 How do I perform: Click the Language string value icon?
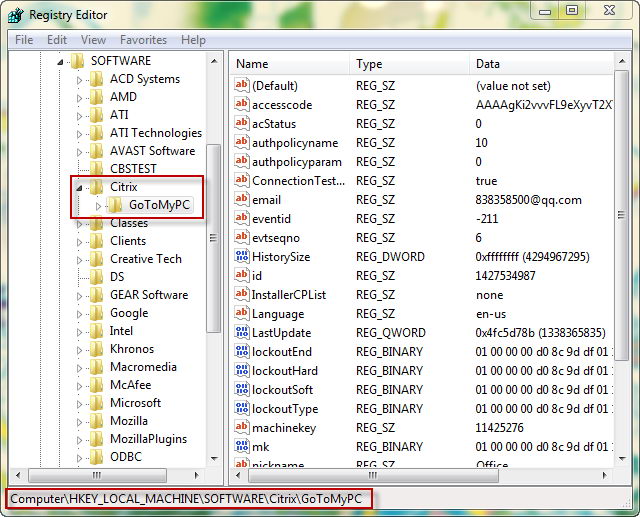(x=242, y=313)
